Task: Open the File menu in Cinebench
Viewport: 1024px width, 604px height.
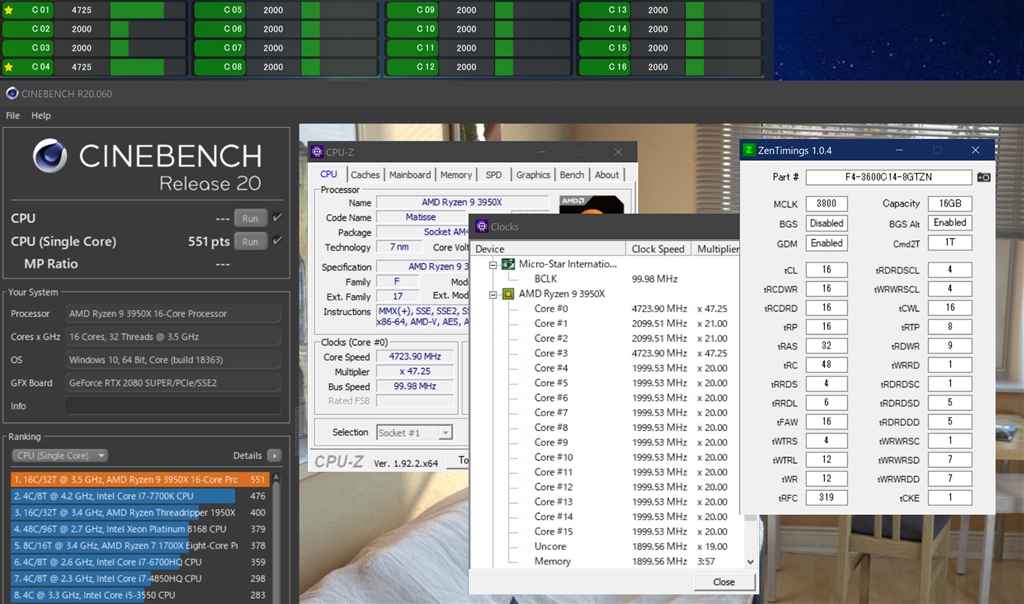Action: (13, 115)
